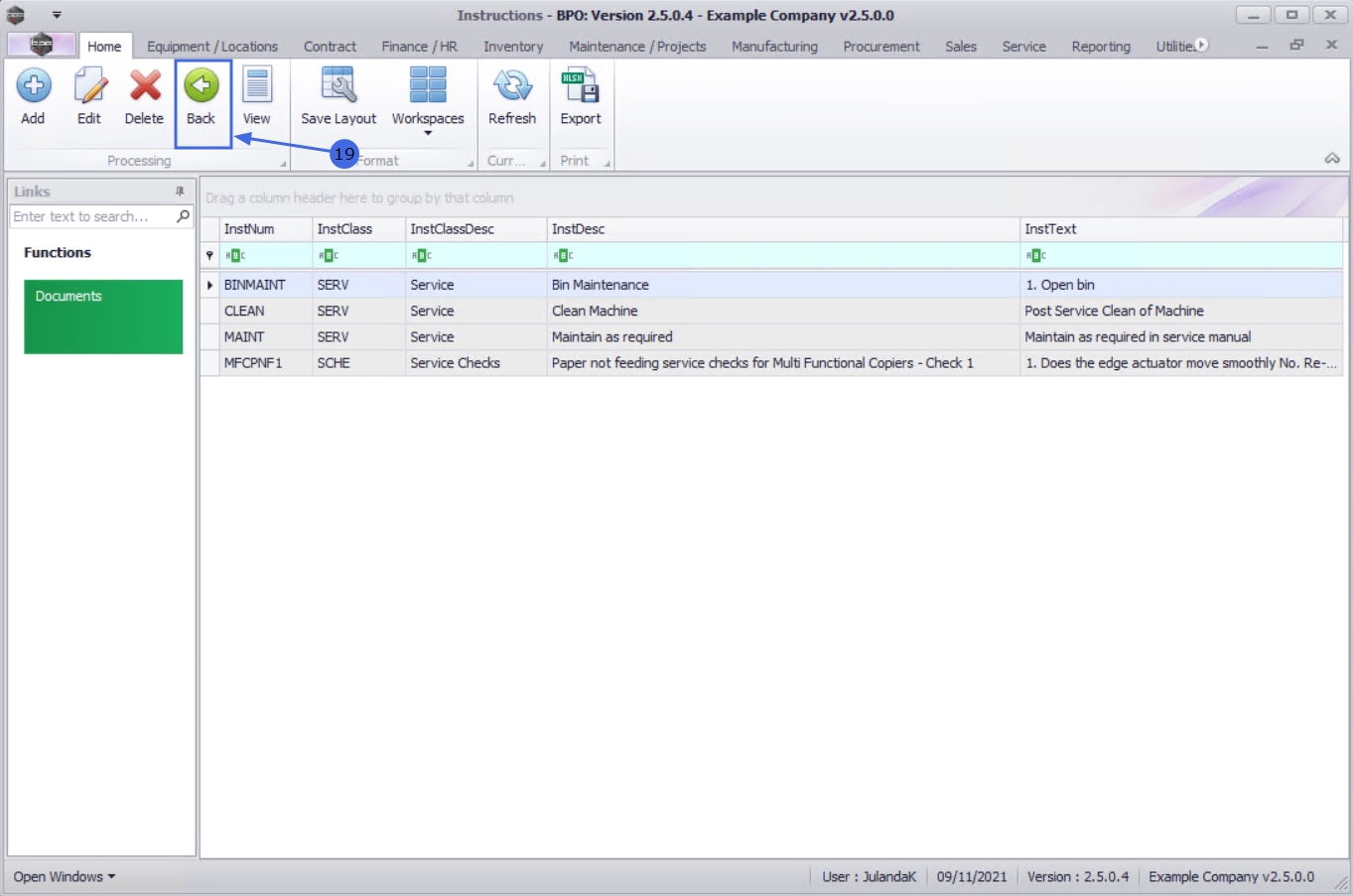The image size is (1353, 896).
Task: Expand the Current group launcher
Action: (543, 164)
